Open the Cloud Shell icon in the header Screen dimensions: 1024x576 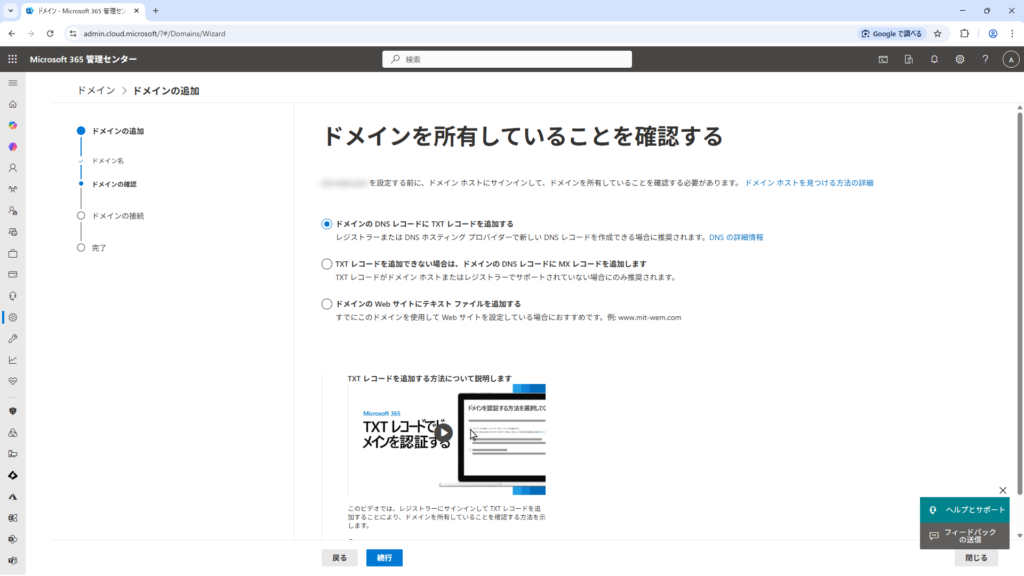tap(883, 59)
